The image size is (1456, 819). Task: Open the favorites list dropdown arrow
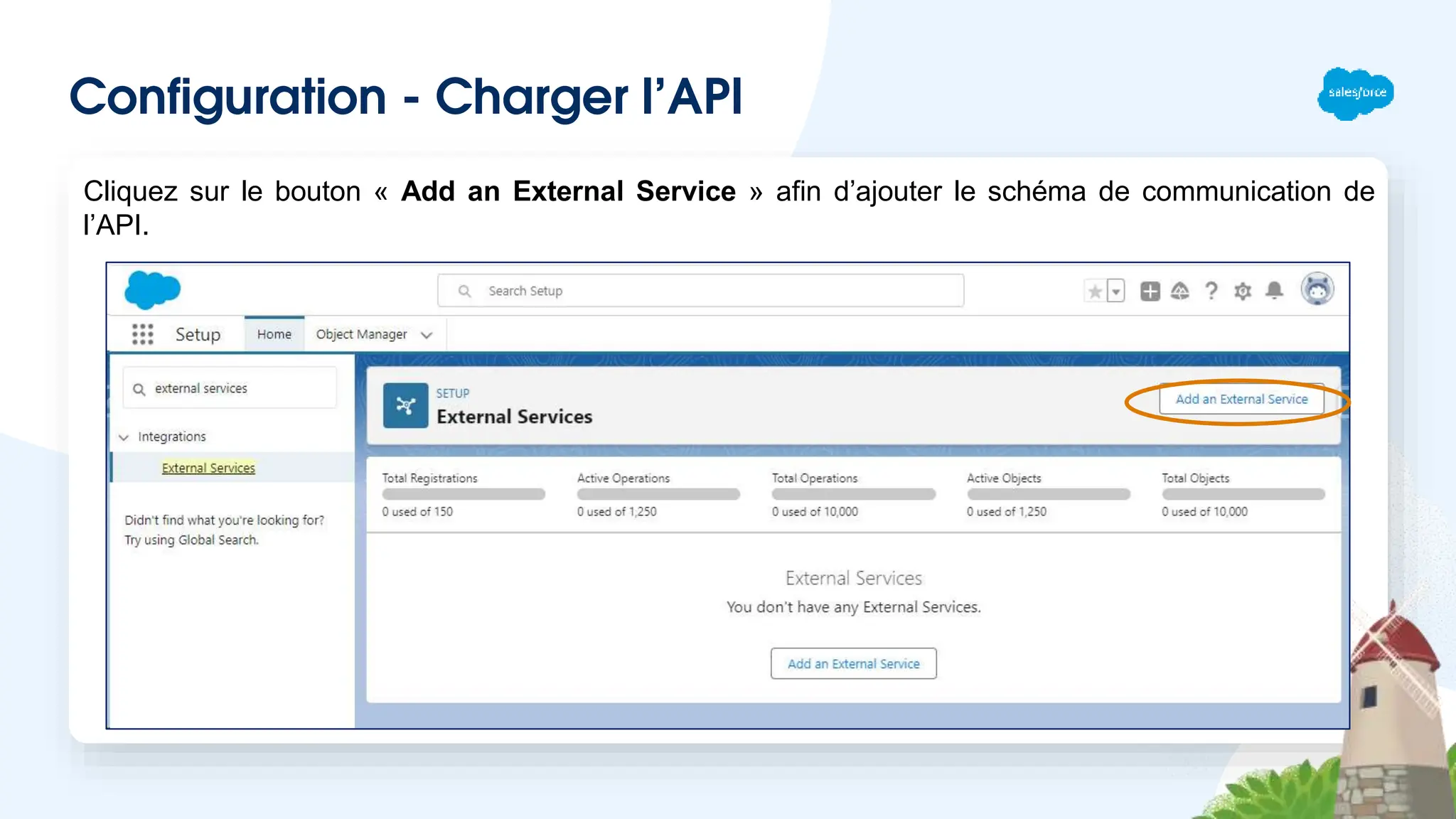[x=1116, y=291]
